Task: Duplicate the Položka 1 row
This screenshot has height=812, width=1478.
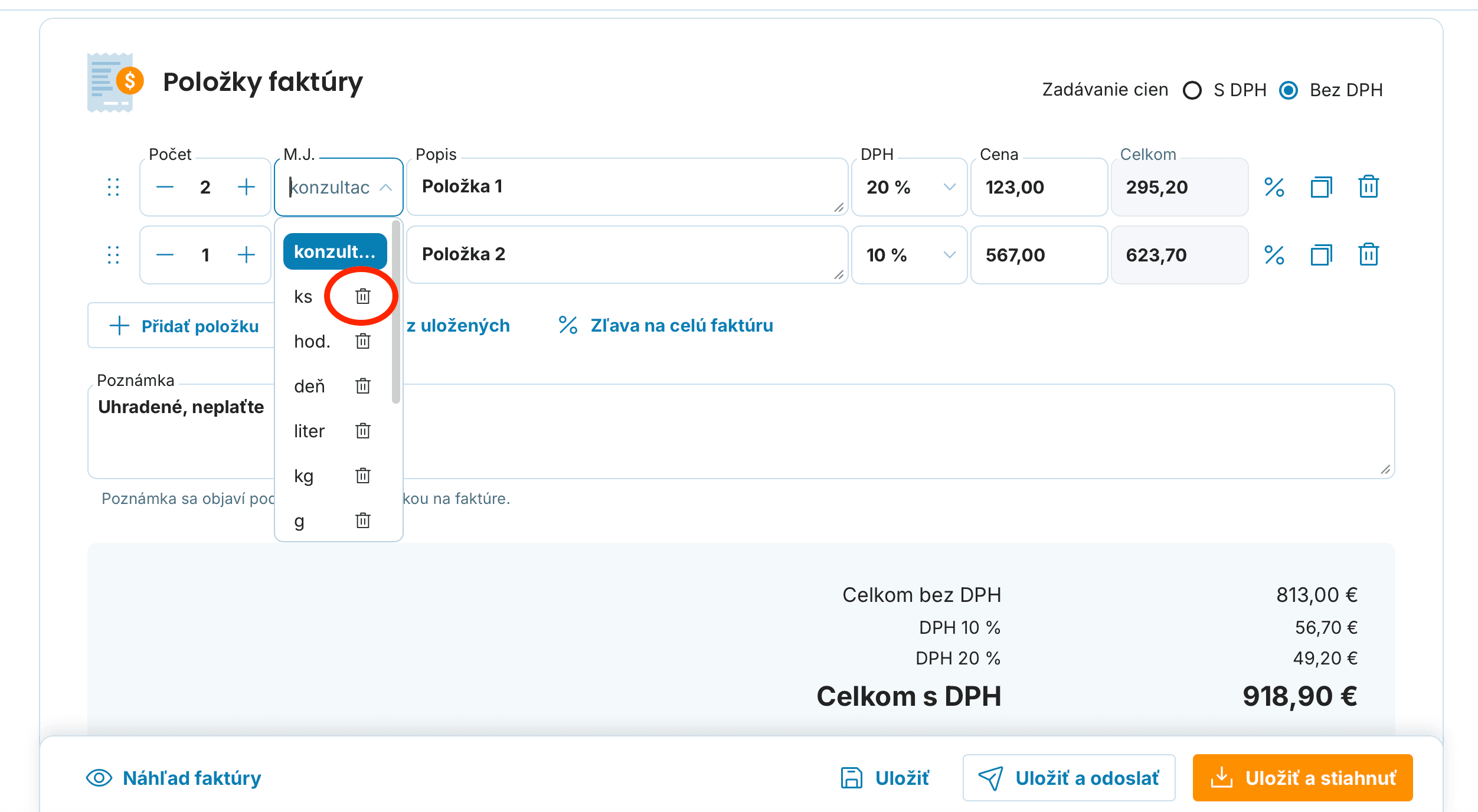Action: (x=1321, y=187)
